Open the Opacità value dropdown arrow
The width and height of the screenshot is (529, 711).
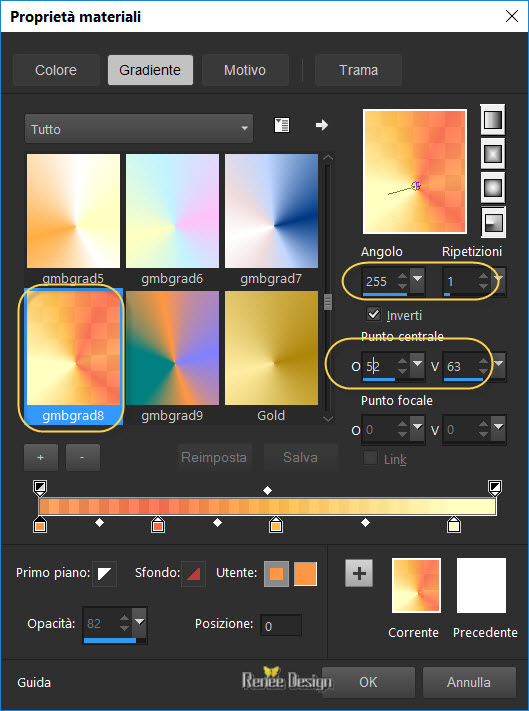pos(140,621)
